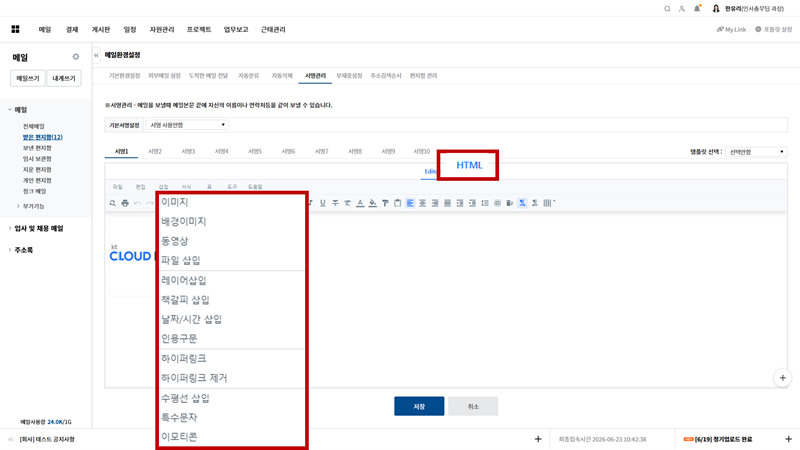Select right-to-left paragraph direction icon

(x=535, y=203)
